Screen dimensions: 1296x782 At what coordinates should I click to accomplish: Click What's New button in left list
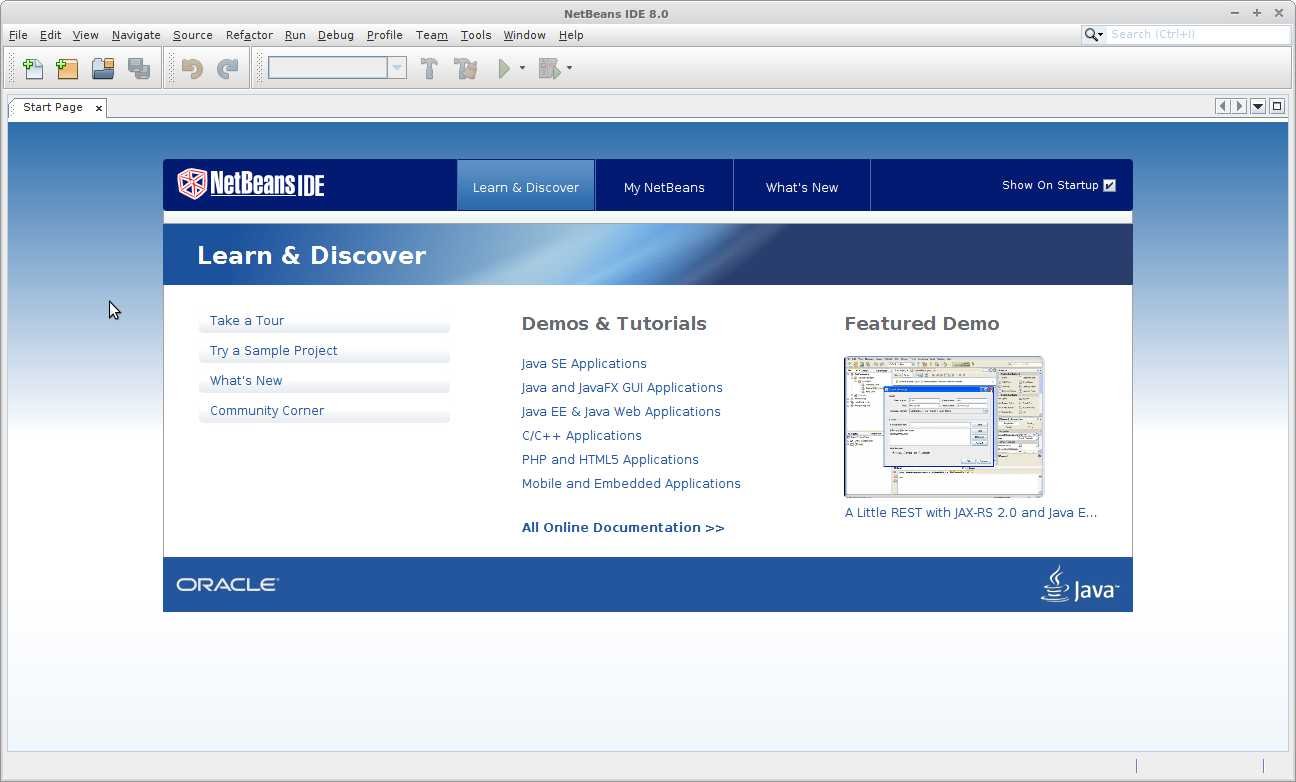click(x=325, y=381)
